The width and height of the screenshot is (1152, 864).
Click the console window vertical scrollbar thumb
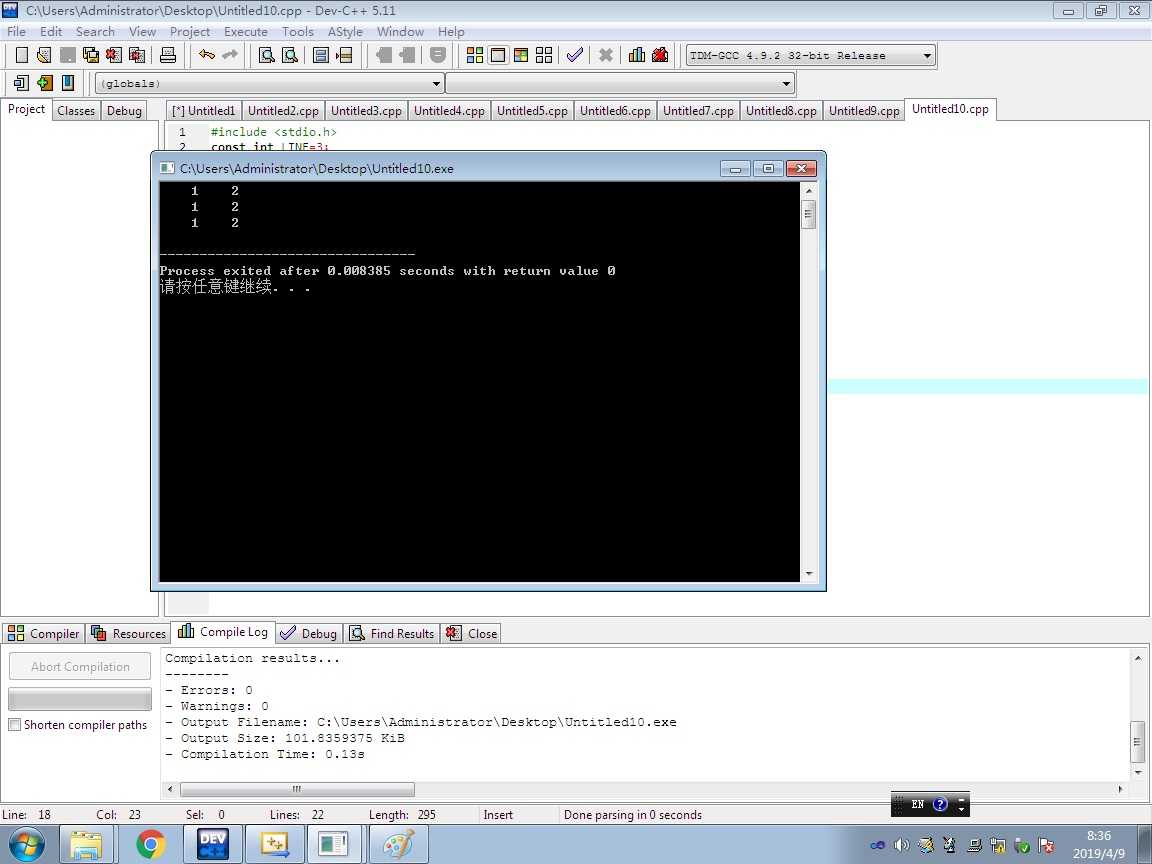[808, 214]
